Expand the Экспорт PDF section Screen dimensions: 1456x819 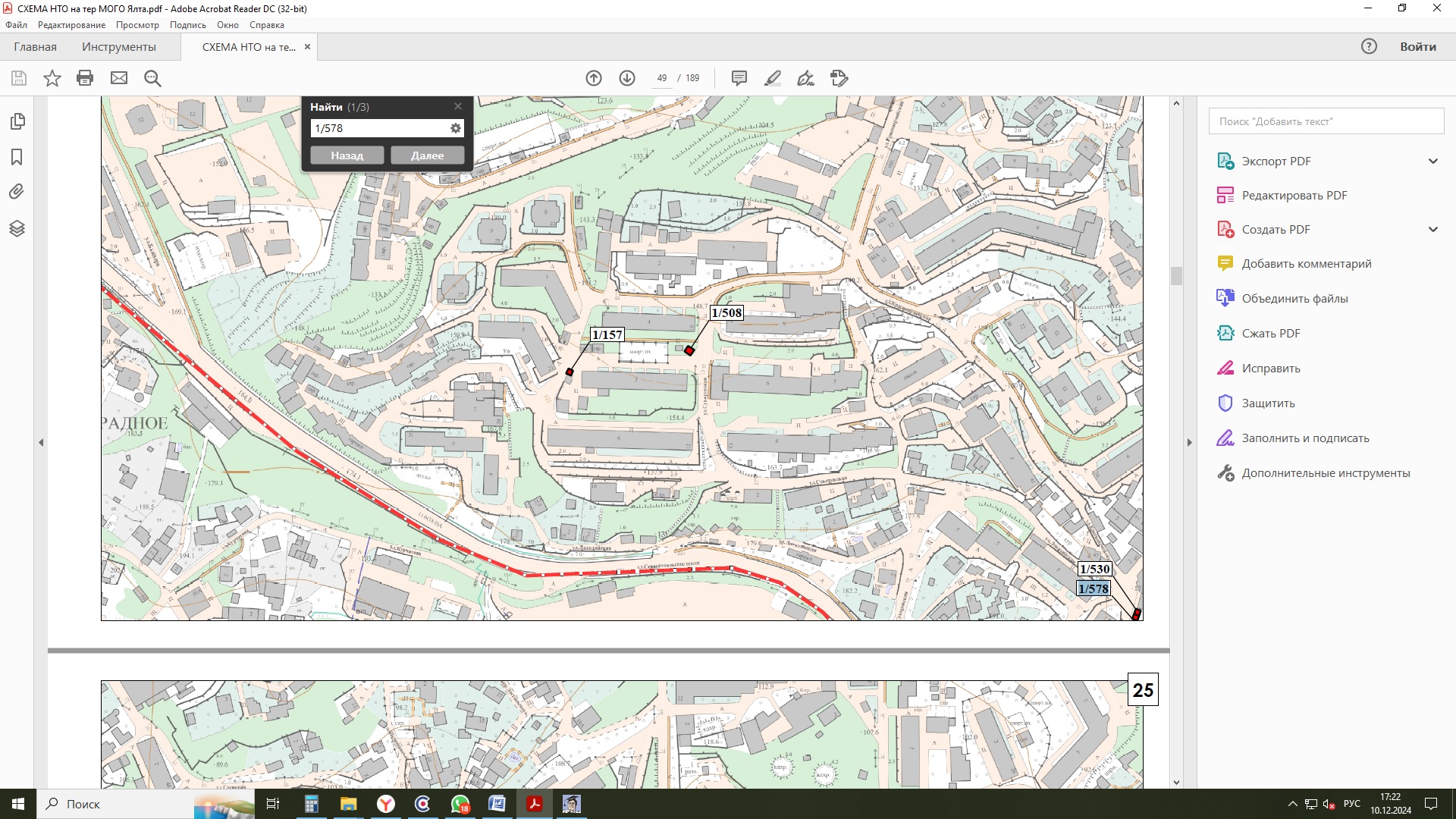pos(1432,161)
